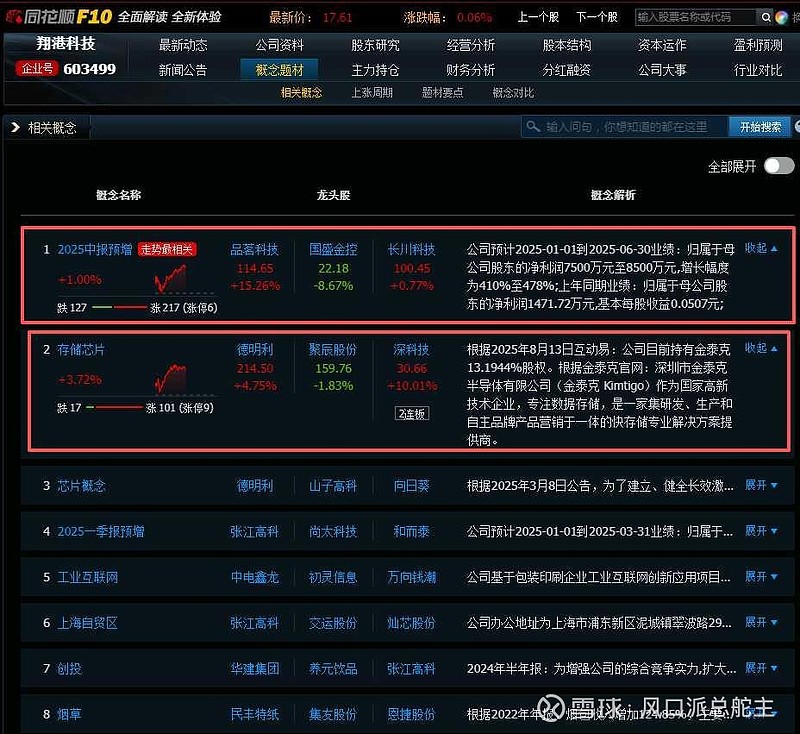
Task: Expand the 工业互联网 row
Action: (761, 576)
